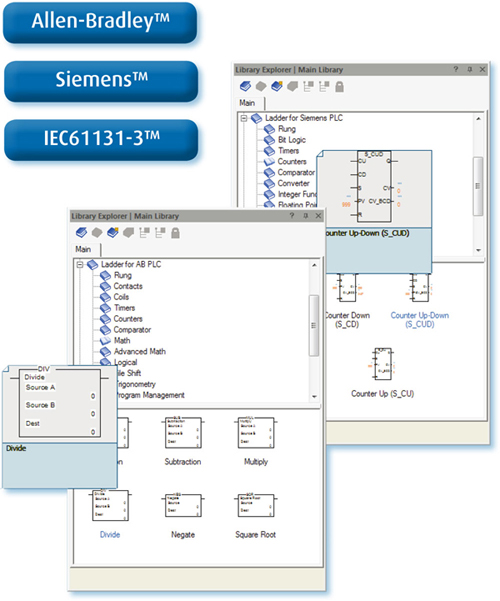Click the Allen-Bradley blue button
Image resolution: width=500 pixels, height=601 pixels.
pyautogui.click(x=100, y=22)
